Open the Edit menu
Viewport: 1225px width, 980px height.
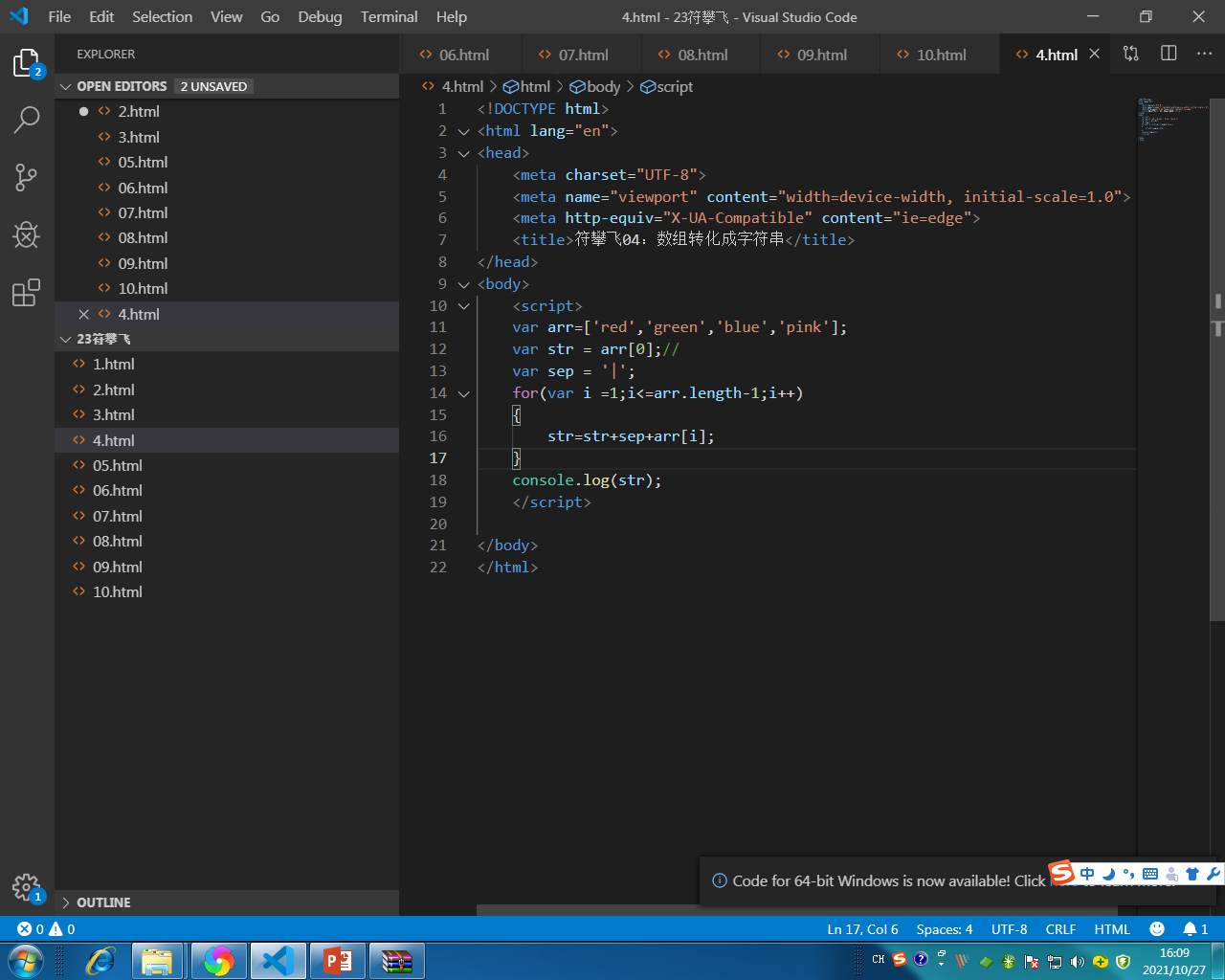pyautogui.click(x=101, y=16)
